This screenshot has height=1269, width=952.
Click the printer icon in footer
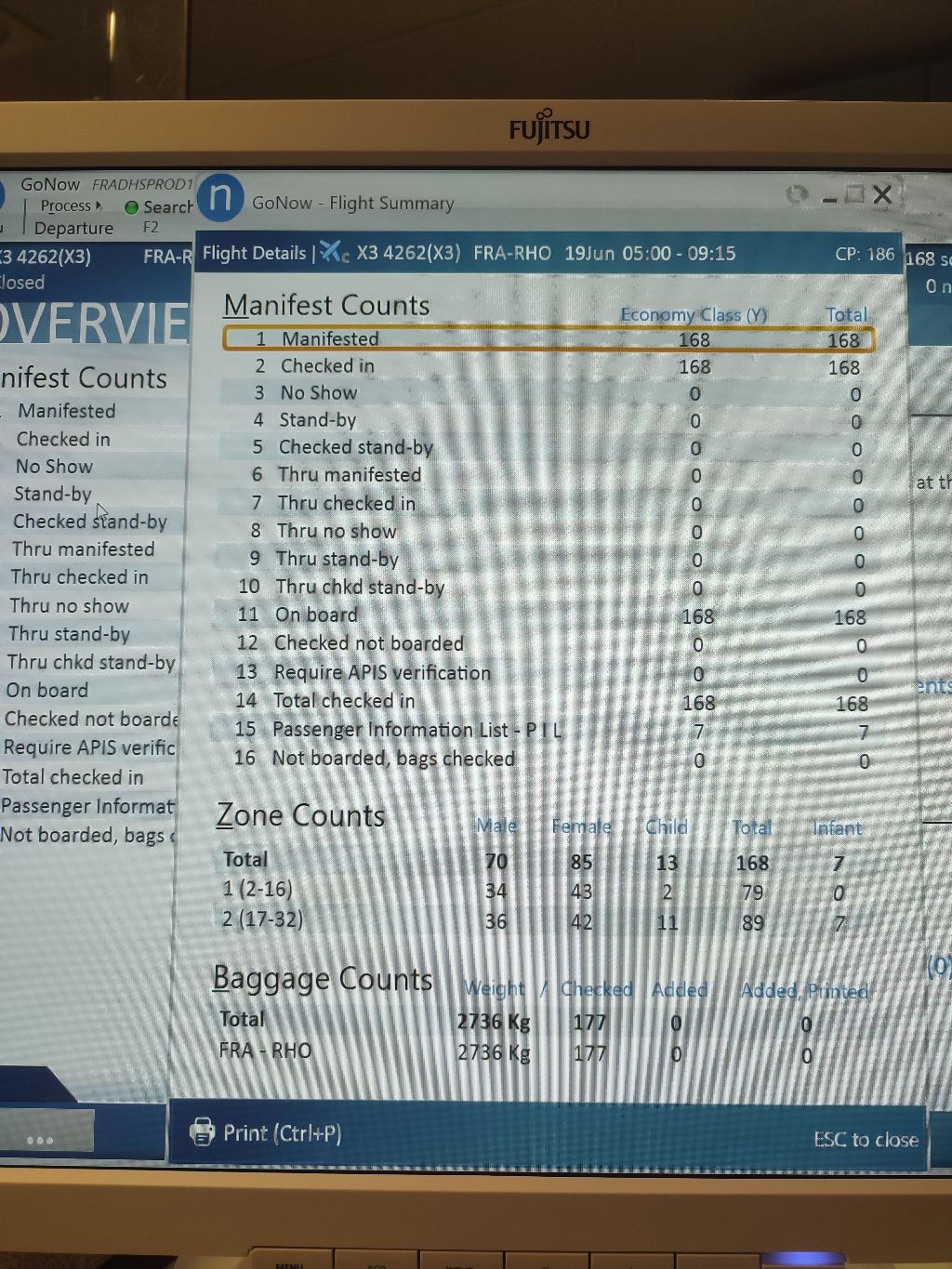click(x=201, y=1131)
